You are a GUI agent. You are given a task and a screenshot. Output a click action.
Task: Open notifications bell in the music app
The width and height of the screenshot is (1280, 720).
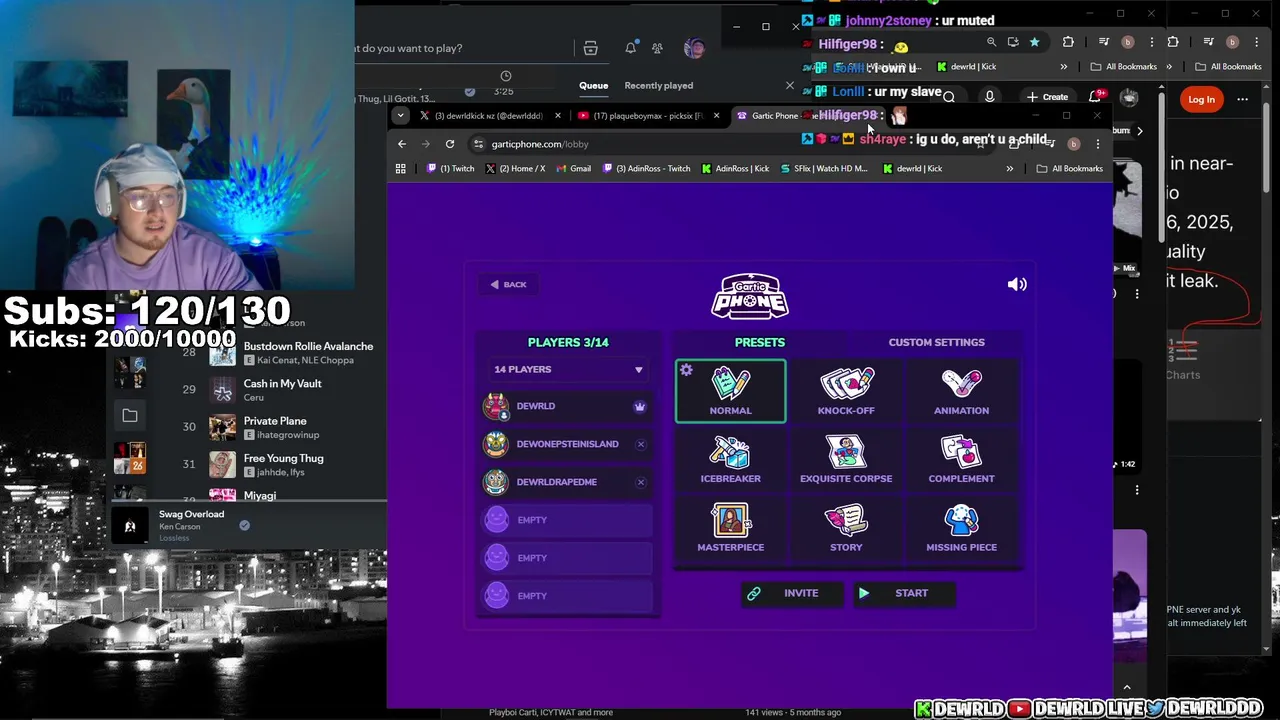(x=631, y=48)
